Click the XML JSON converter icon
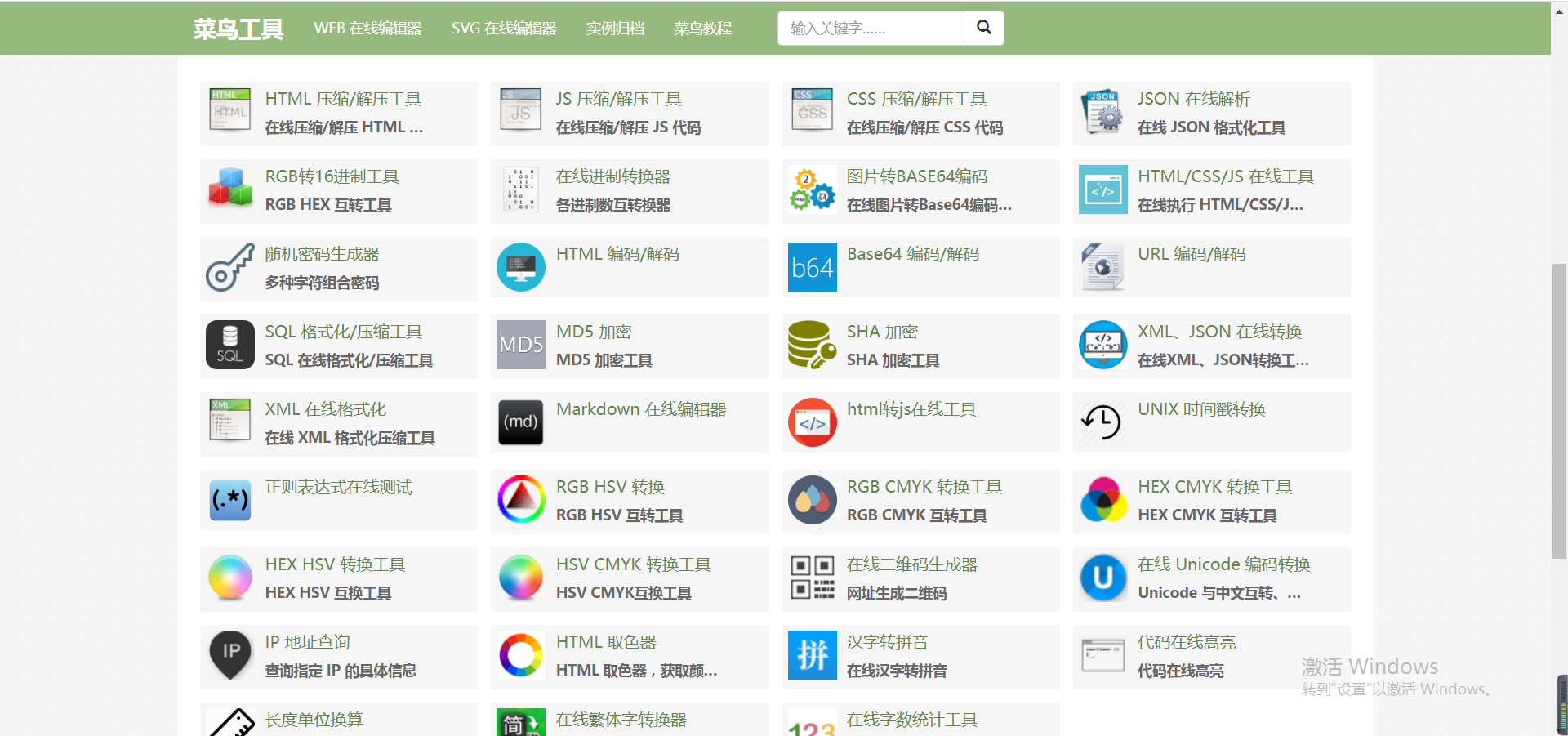This screenshot has height=736, width=1568. pyautogui.click(x=1103, y=345)
